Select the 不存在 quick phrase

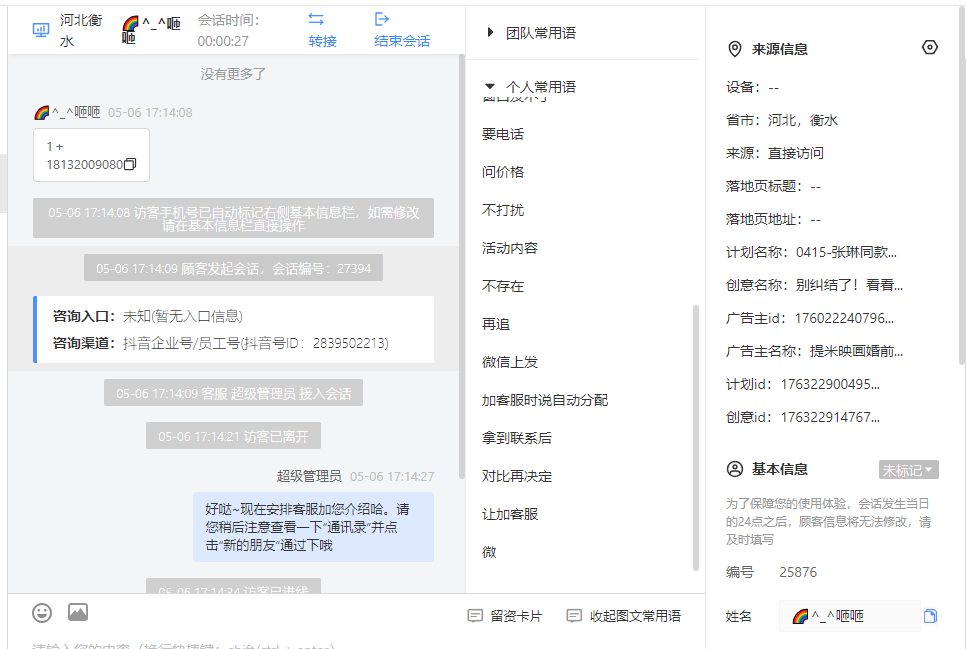point(503,286)
